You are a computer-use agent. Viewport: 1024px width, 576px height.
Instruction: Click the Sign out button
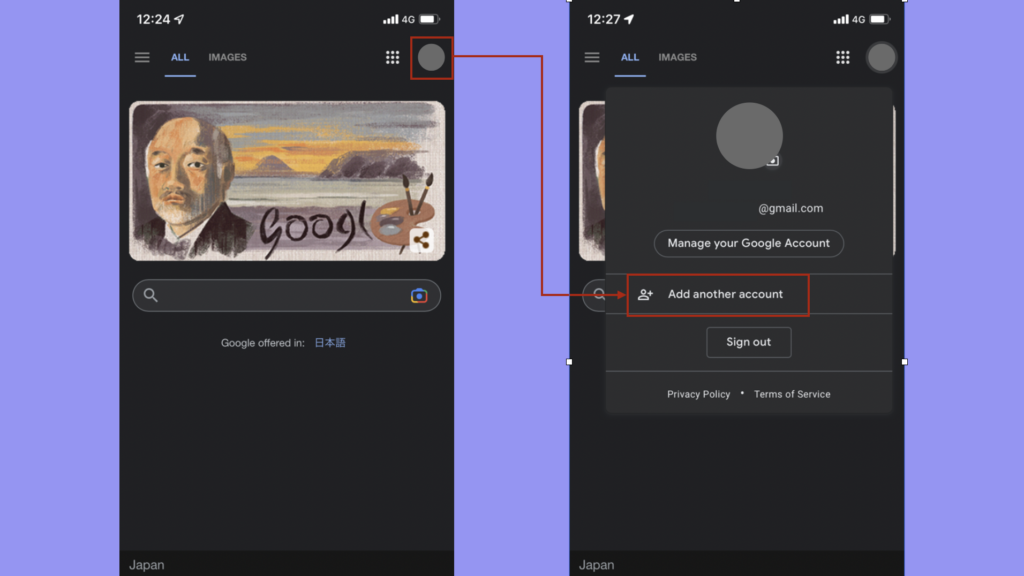tap(748, 342)
